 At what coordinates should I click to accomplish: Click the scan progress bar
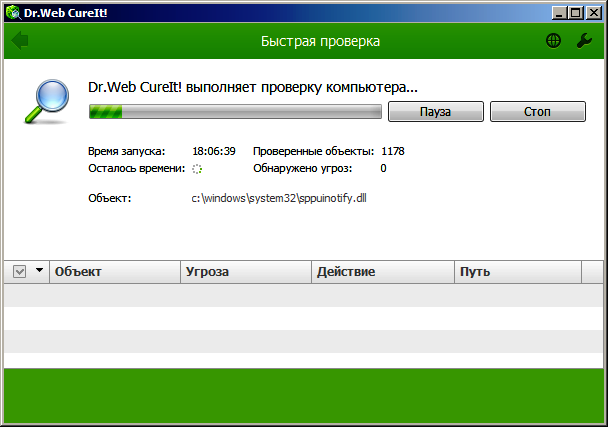point(235,112)
